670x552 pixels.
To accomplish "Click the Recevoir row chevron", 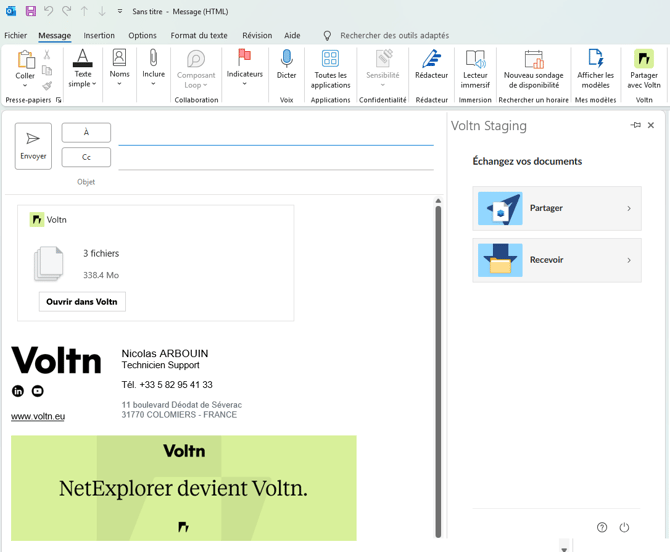I will point(629,260).
